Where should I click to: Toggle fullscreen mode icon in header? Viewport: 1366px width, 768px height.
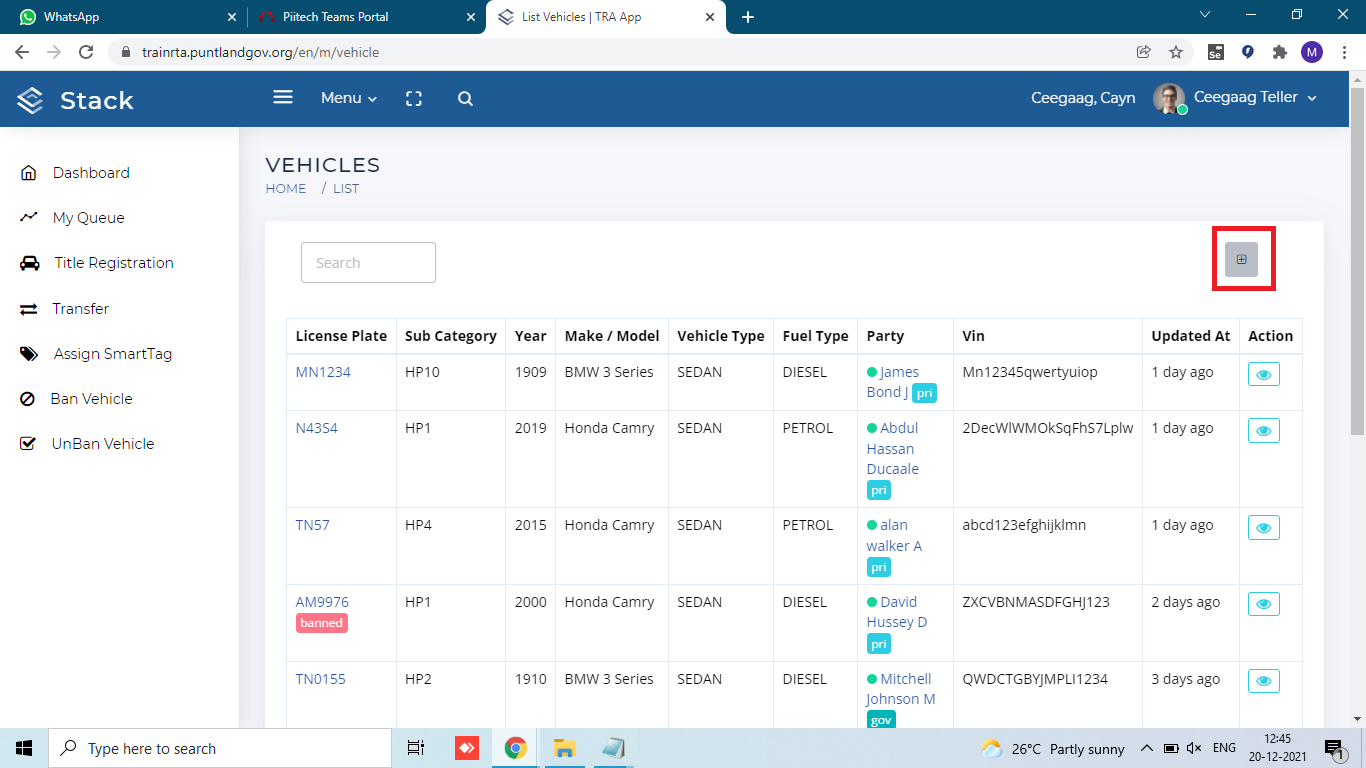[x=414, y=98]
